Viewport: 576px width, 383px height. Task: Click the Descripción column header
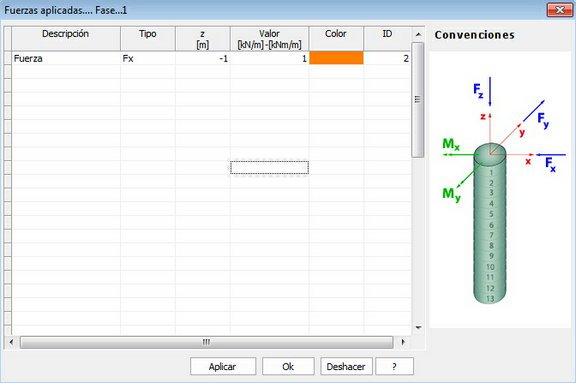tap(66, 39)
